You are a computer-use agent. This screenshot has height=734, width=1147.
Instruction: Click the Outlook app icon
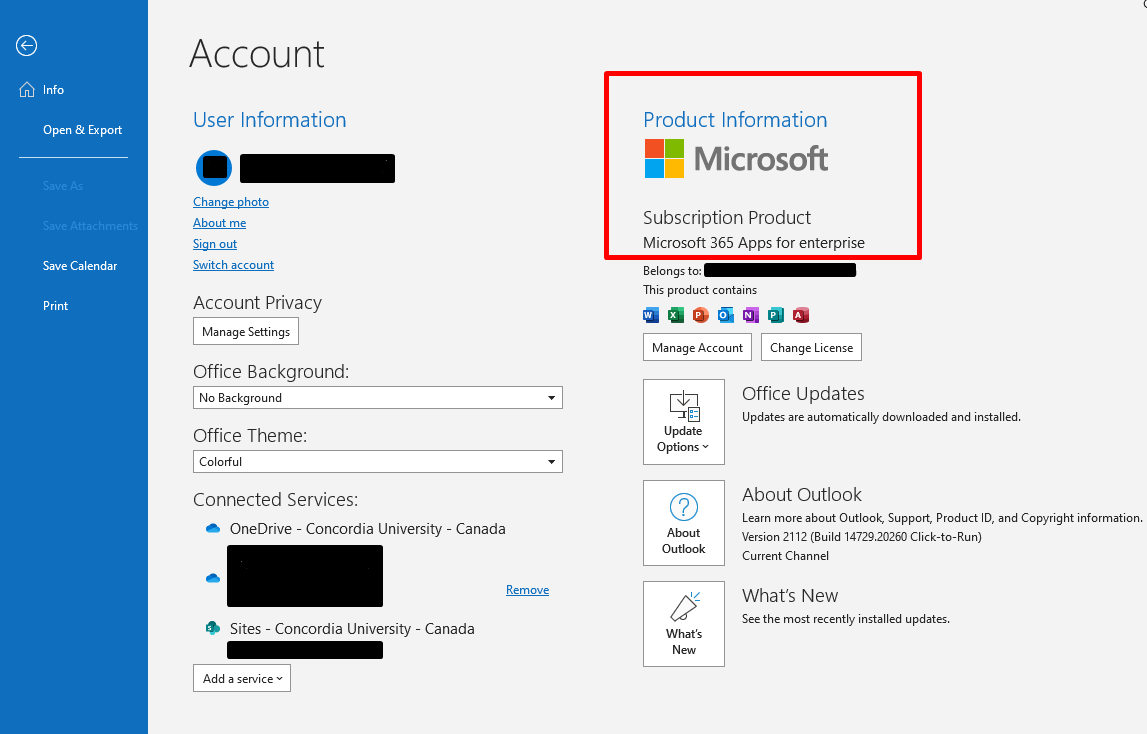click(726, 315)
